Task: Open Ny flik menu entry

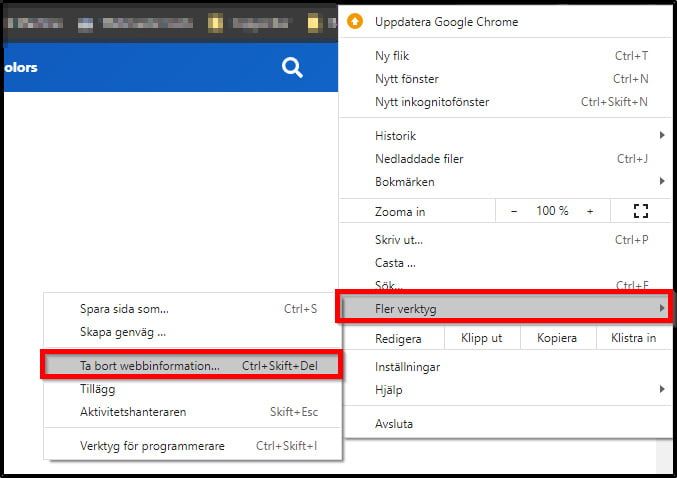Action: pyautogui.click(x=506, y=56)
